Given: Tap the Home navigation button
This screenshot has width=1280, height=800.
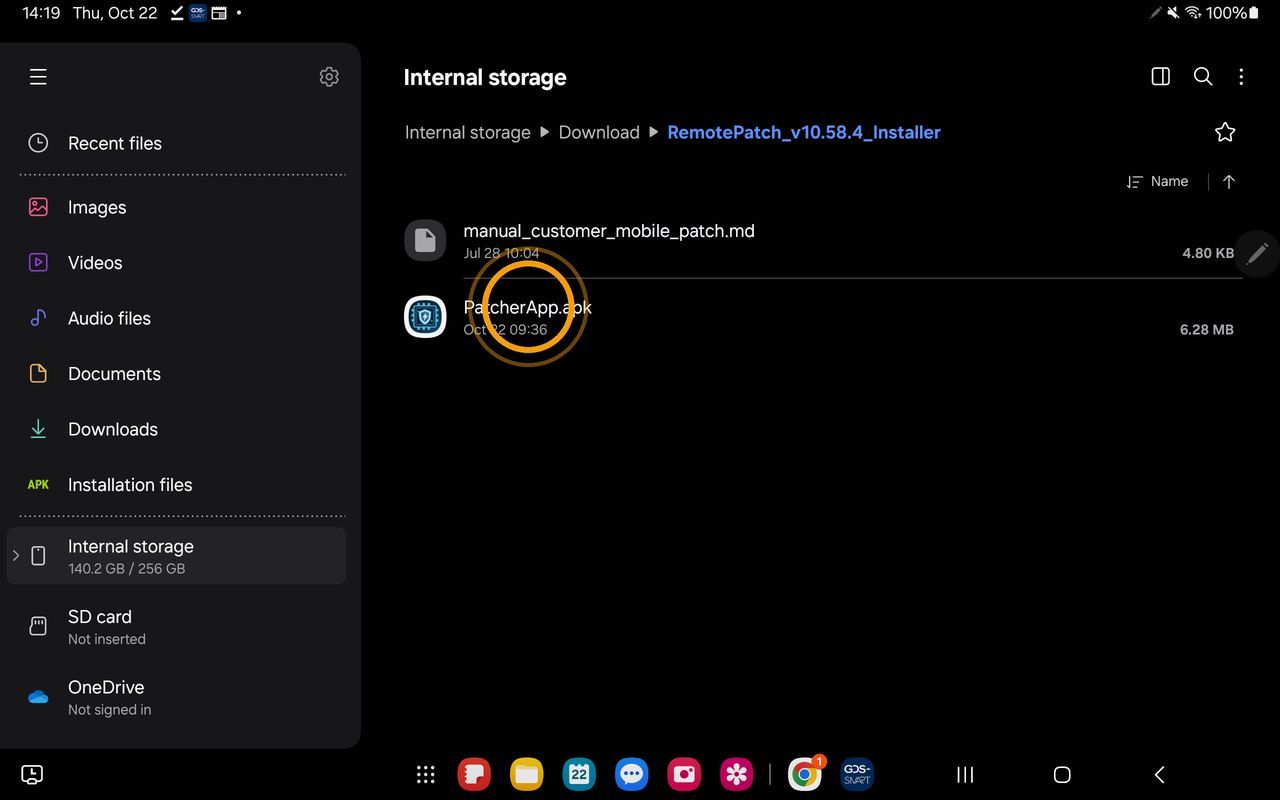Looking at the screenshot, I should coord(1062,775).
